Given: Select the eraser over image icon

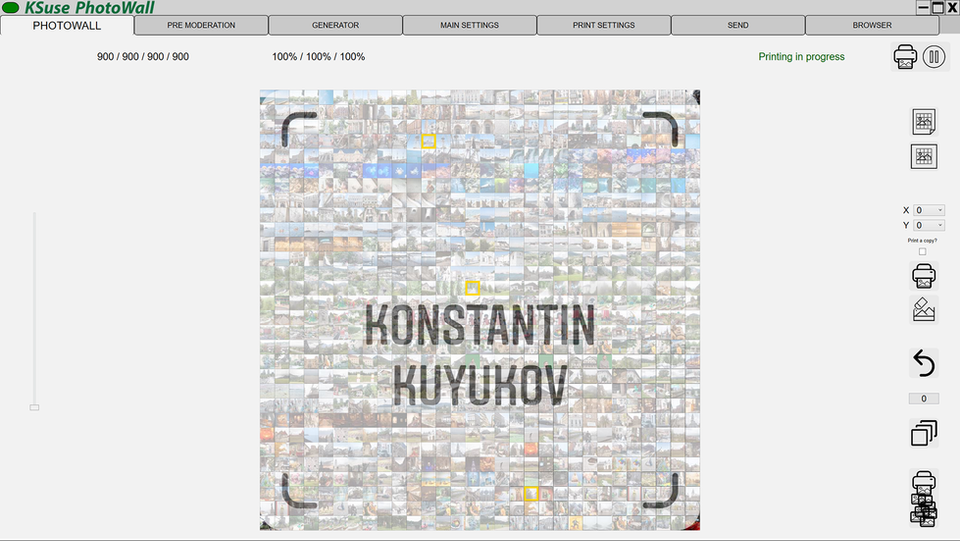Looking at the screenshot, I should coord(924,309).
